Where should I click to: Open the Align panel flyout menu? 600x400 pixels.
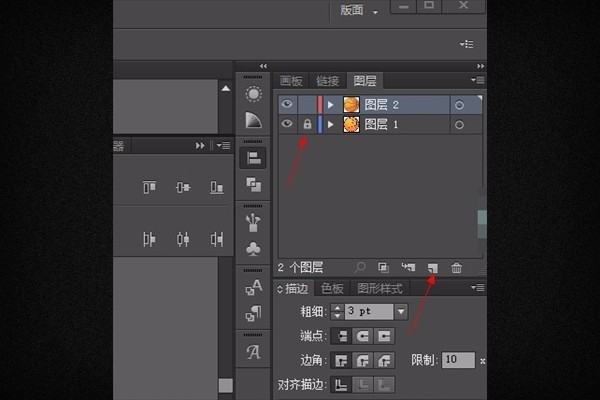(x=223, y=145)
